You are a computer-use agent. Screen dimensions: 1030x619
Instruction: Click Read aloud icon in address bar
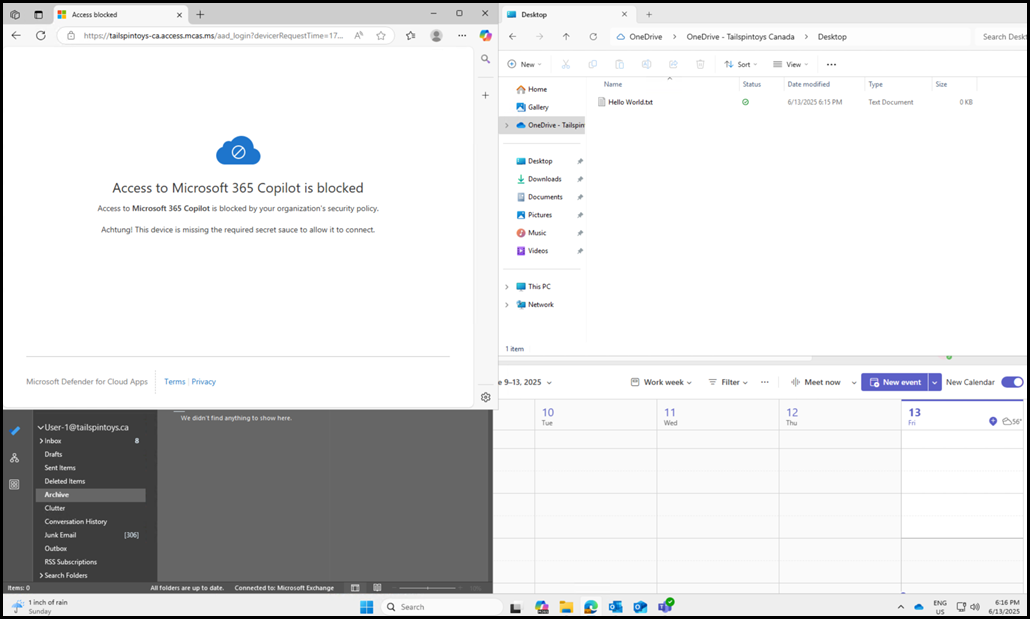point(359,35)
